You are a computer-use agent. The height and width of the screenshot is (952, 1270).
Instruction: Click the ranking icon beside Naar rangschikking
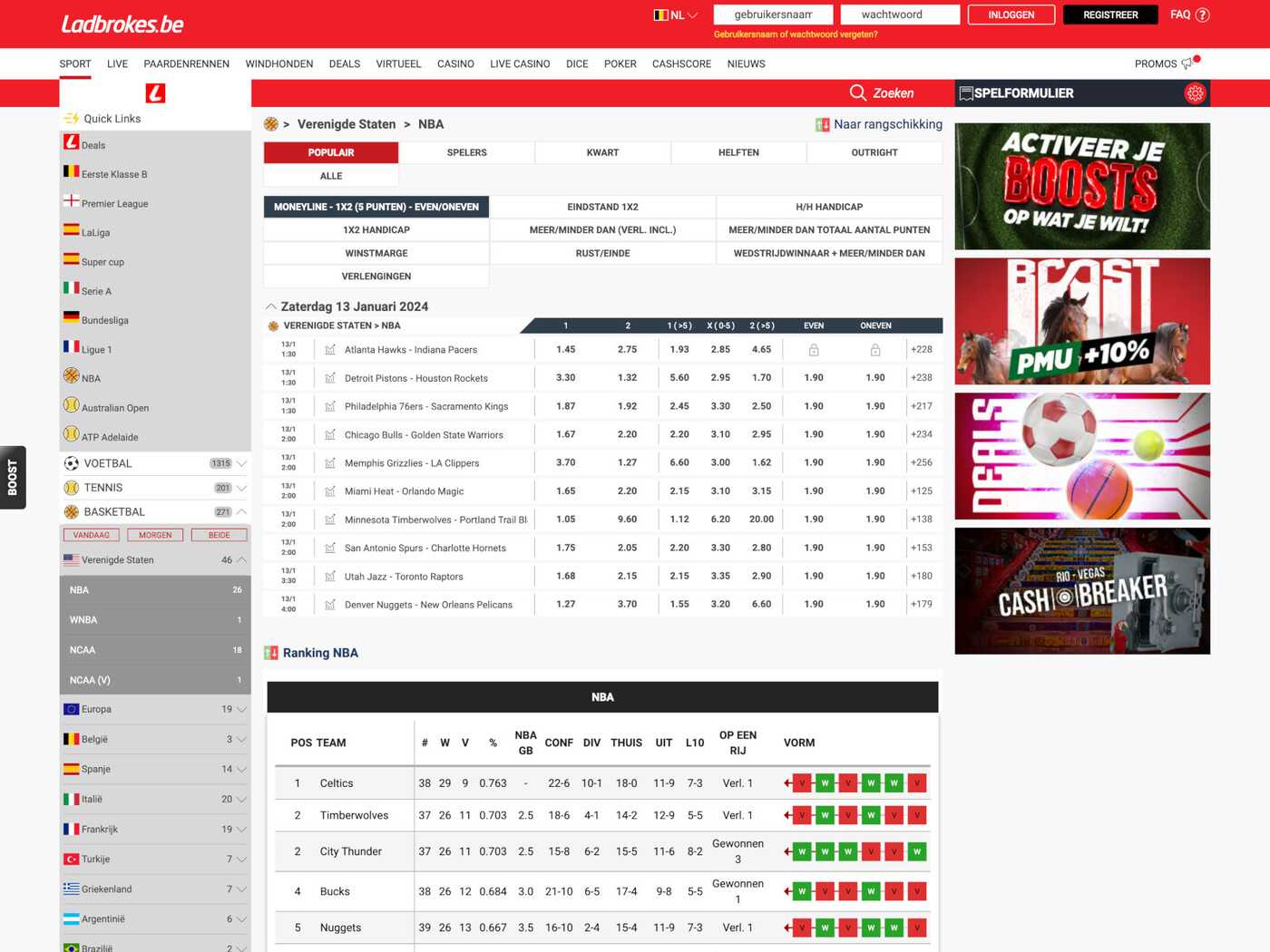(822, 125)
